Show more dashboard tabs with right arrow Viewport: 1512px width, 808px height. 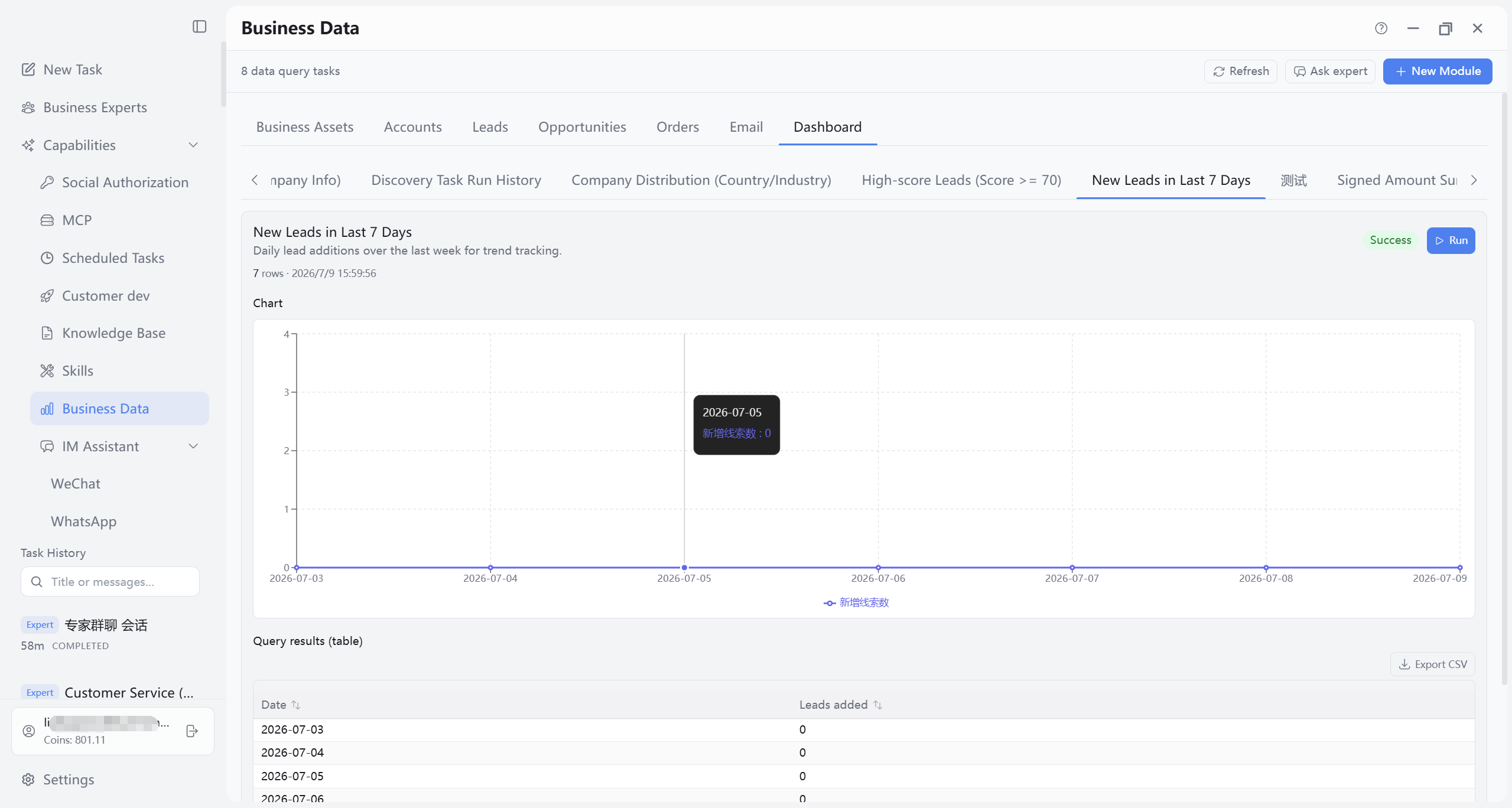(x=1474, y=180)
